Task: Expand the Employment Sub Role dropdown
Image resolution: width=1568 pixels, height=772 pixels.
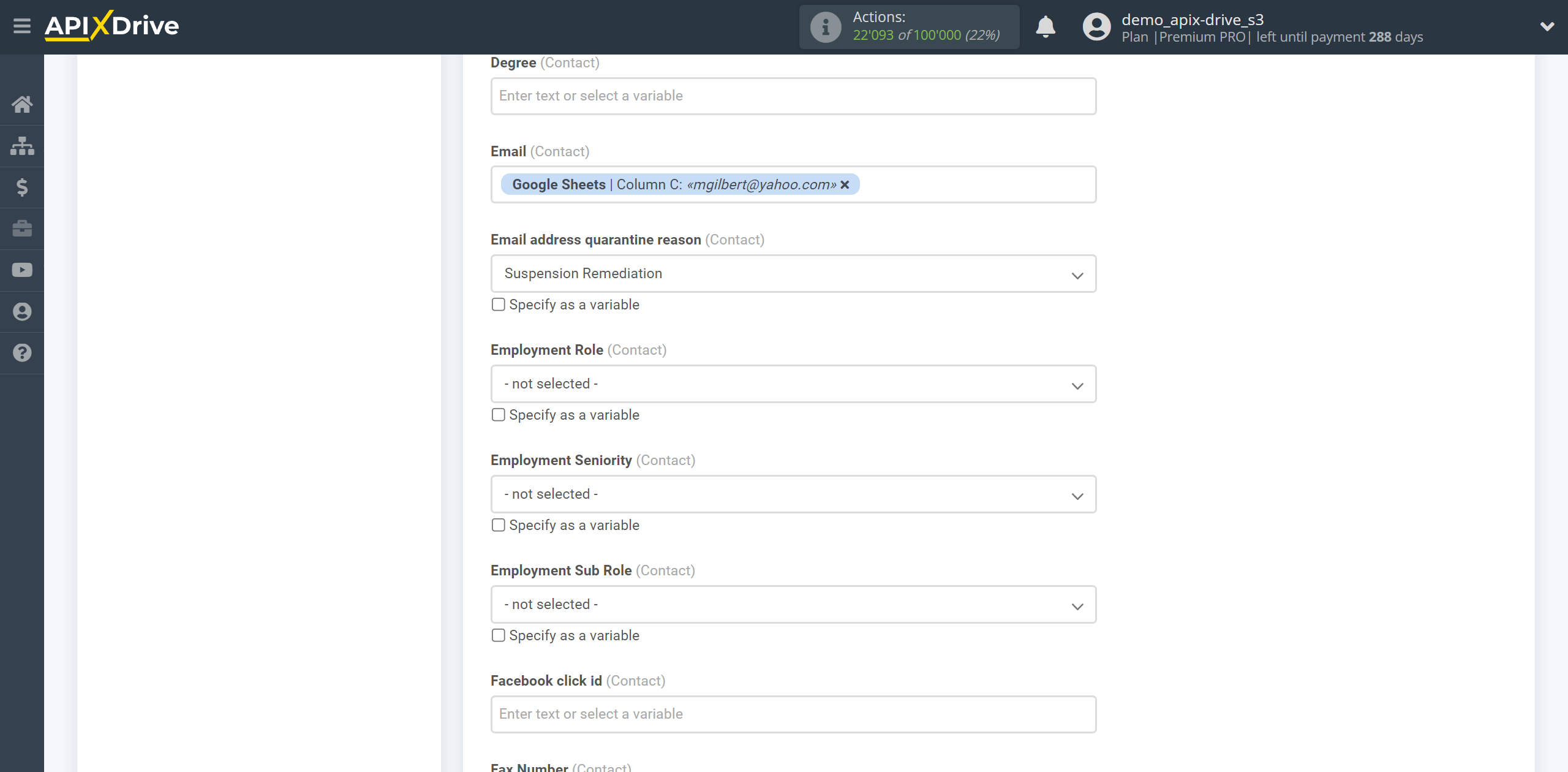Action: tap(1078, 604)
